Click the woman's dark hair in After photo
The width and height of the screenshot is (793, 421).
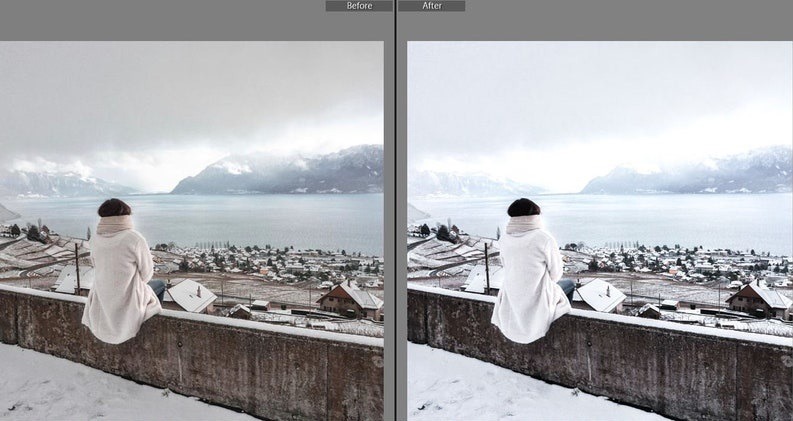point(523,208)
